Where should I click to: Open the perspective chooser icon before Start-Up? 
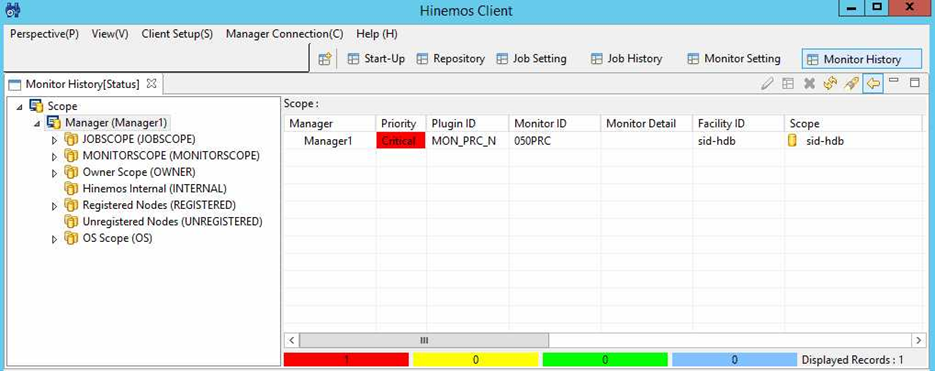pyautogui.click(x=324, y=59)
